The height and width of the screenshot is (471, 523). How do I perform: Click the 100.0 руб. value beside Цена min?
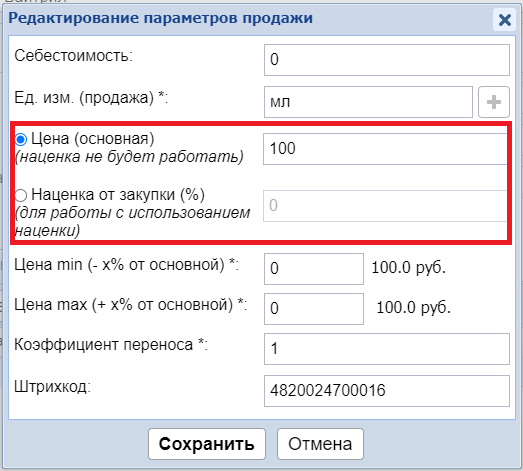409,268
